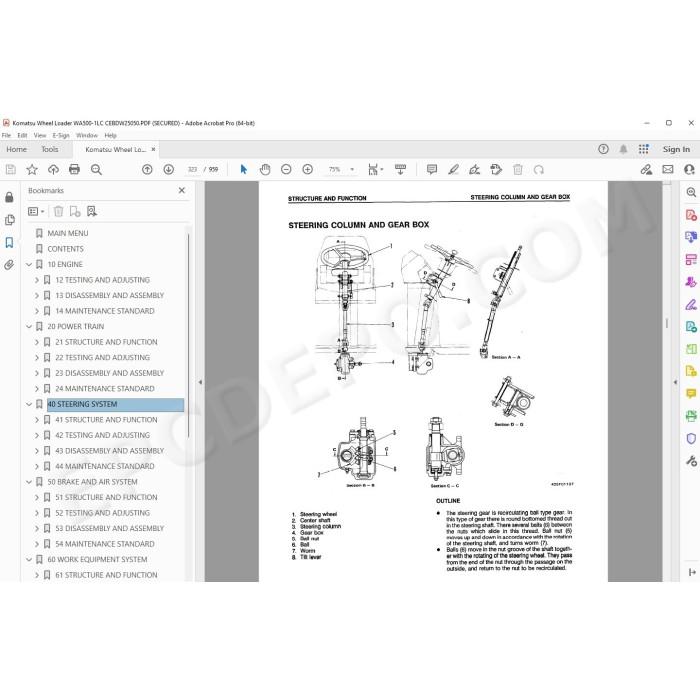Open fit page options icon

pyautogui.click(x=375, y=170)
